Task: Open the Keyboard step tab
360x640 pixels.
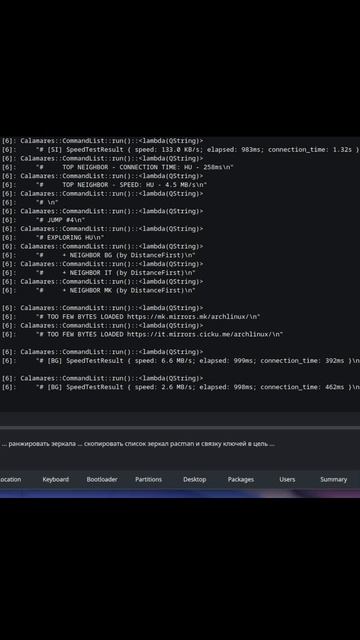Action: (x=56, y=479)
